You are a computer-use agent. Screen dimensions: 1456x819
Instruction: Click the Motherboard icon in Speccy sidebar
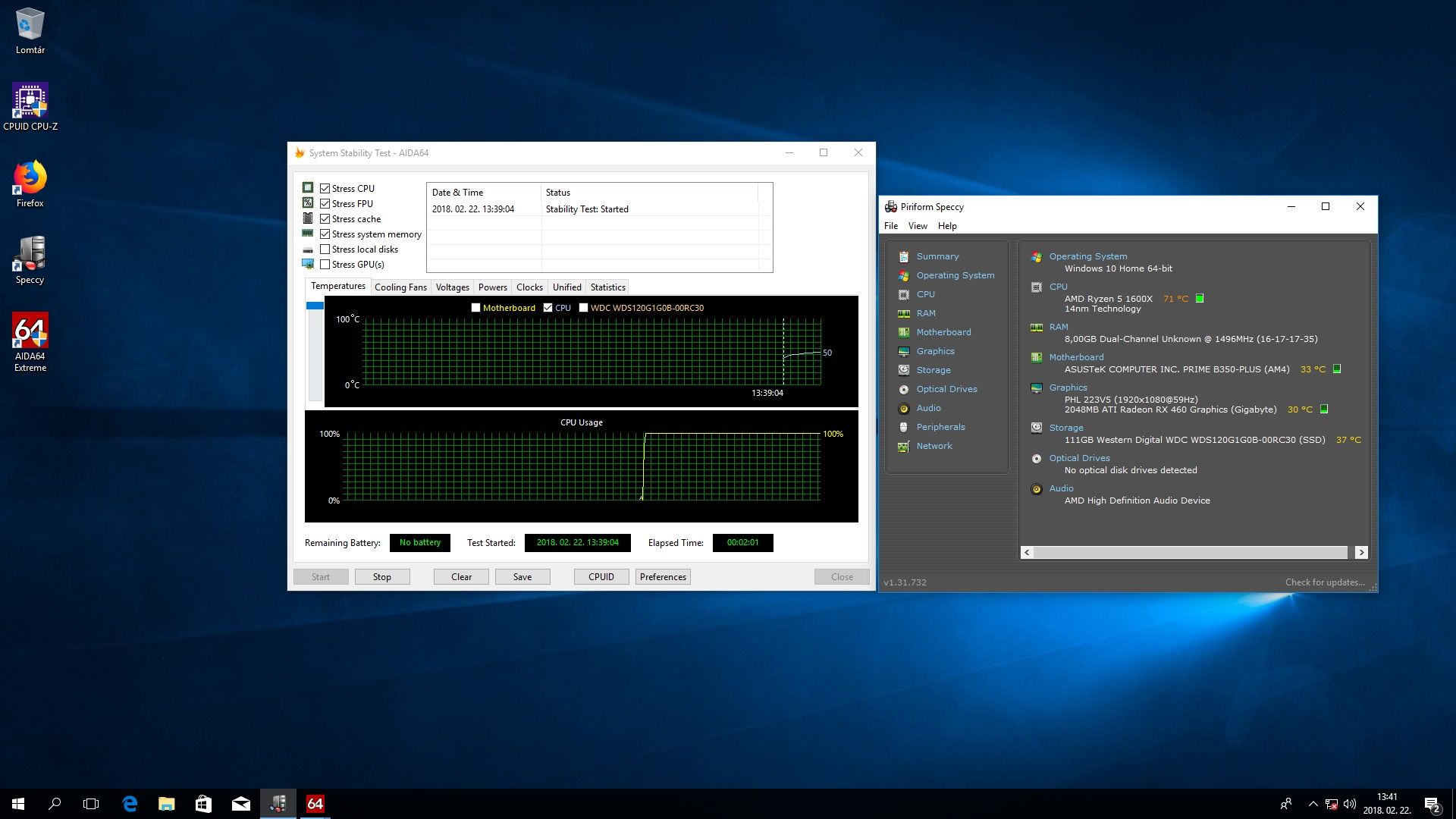903,332
